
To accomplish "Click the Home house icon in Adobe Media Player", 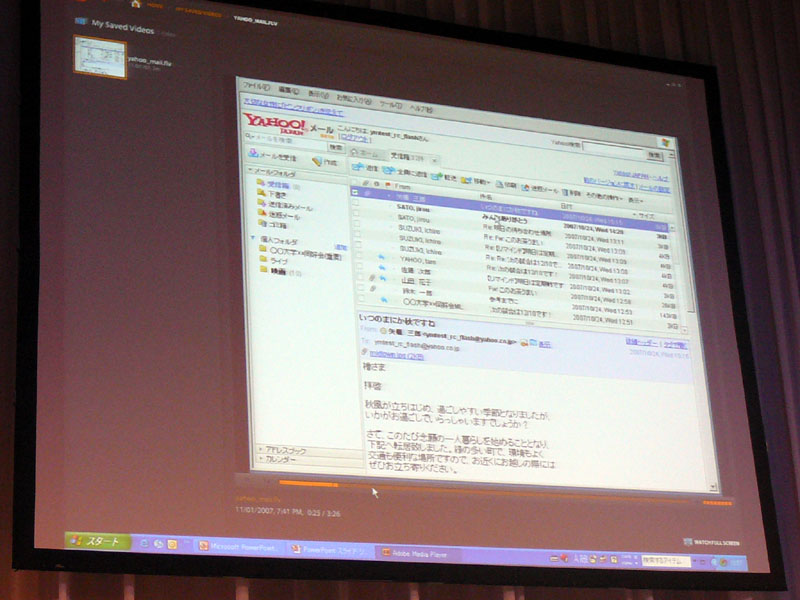I will [x=135, y=4].
